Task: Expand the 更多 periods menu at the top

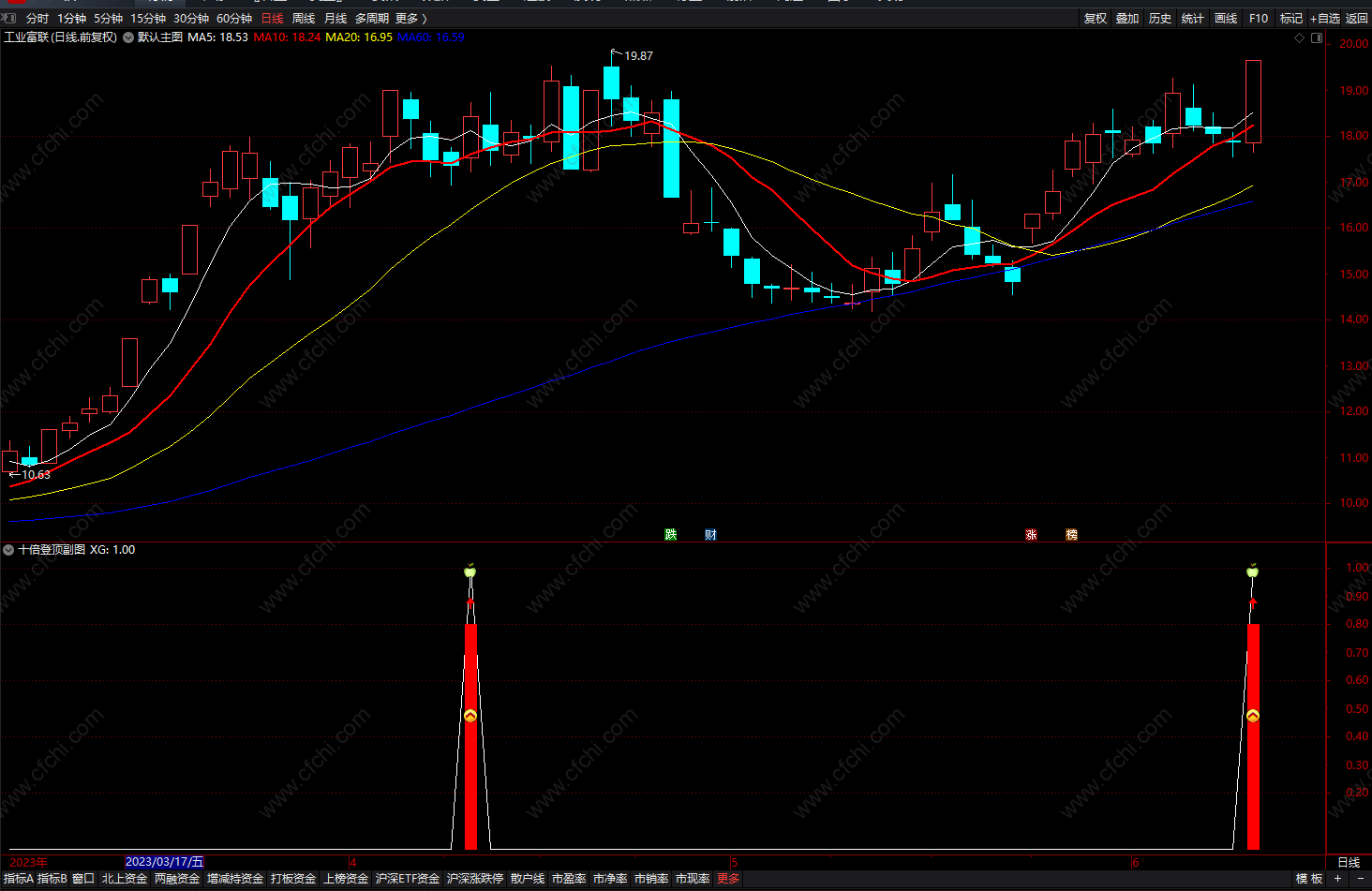Action: [410, 19]
